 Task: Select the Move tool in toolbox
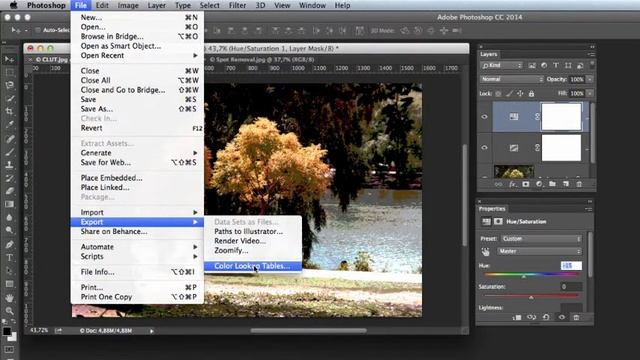point(9,60)
